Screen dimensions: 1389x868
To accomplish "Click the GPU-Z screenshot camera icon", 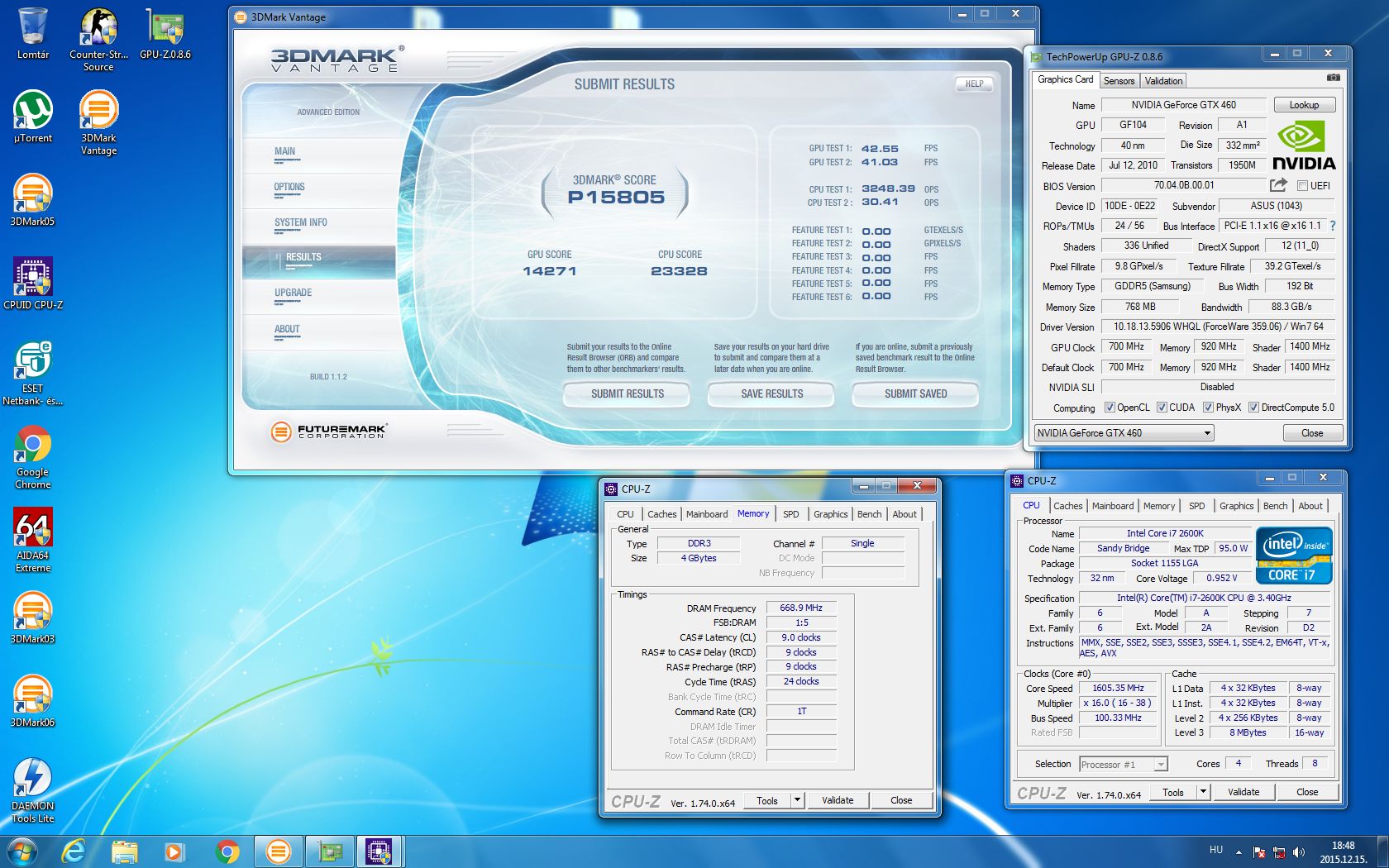I will 1333,78.
